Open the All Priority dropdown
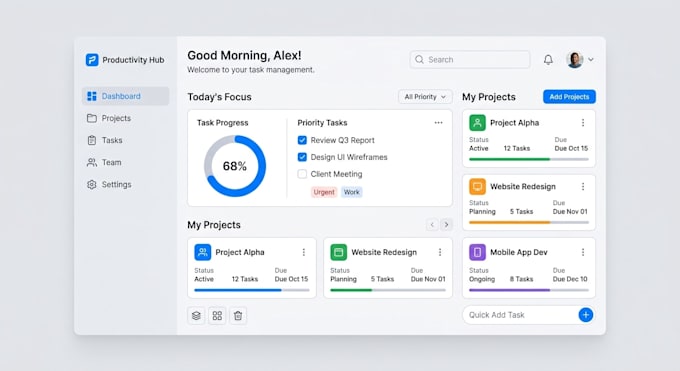This screenshot has width=680, height=371. tap(425, 97)
